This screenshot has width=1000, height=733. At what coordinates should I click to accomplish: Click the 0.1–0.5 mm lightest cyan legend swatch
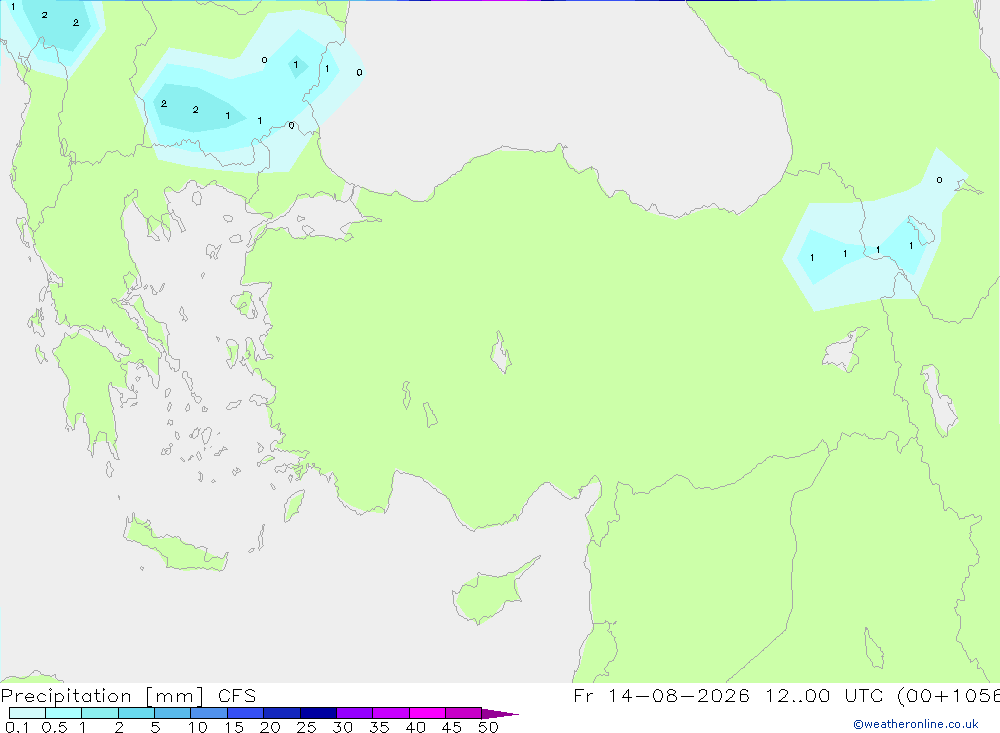[x=27, y=713]
